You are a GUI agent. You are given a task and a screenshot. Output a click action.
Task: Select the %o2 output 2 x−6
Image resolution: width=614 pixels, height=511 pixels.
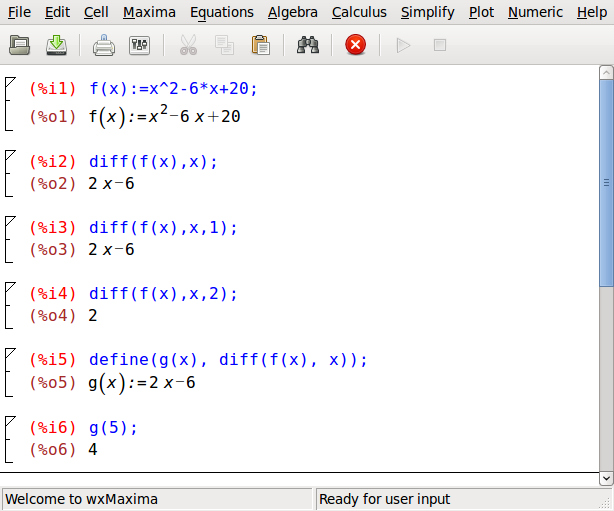111,184
